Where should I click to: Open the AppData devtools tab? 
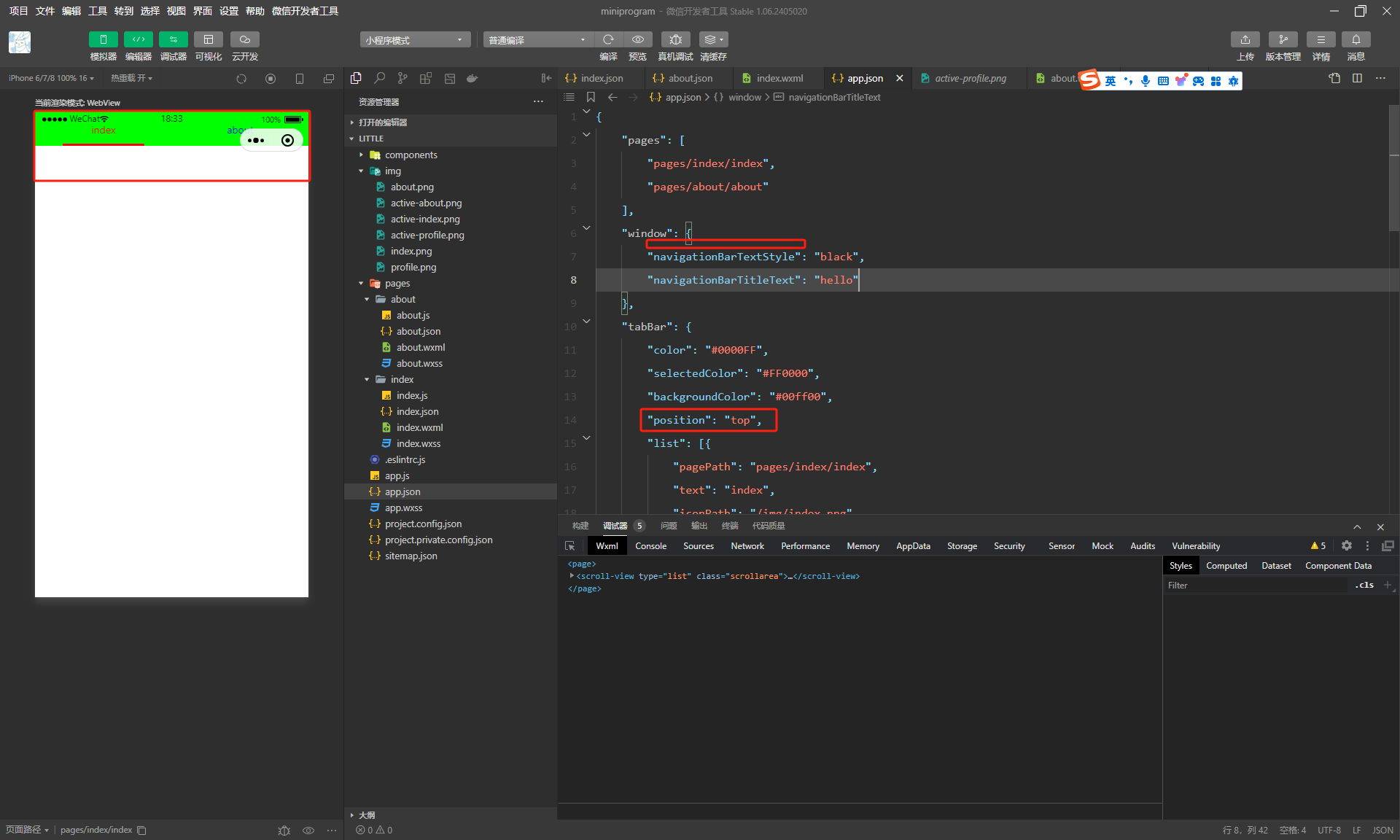[x=913, y=545]
